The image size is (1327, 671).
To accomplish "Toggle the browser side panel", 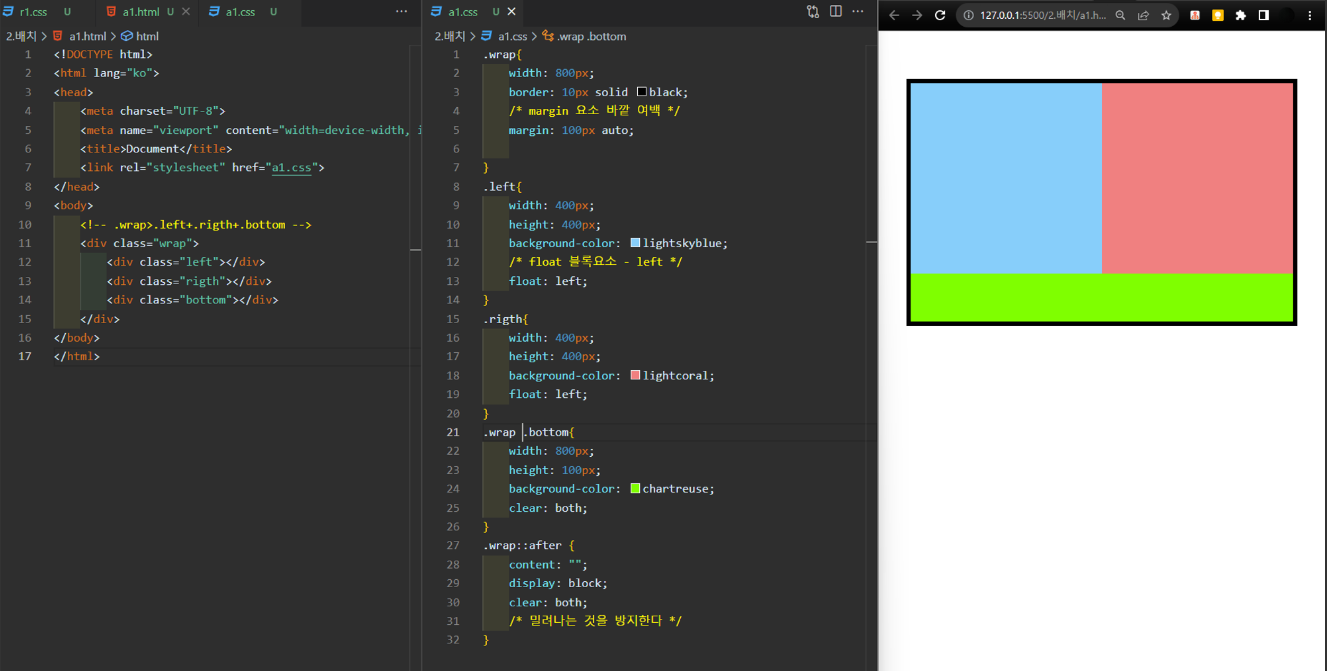I will [x=1264, y=16].
